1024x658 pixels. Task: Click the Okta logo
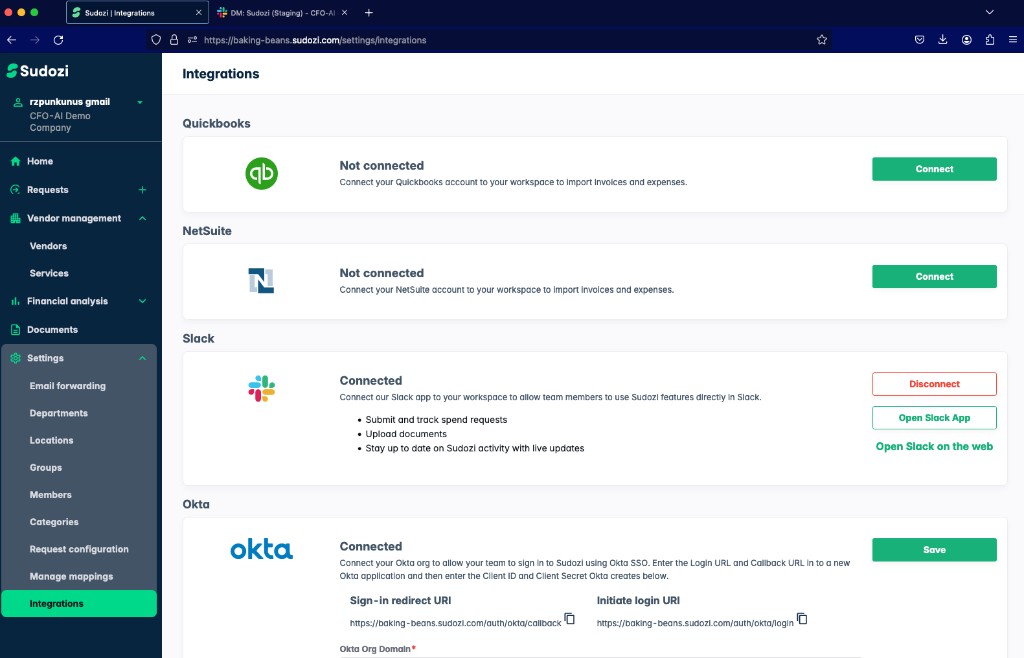(x=261, y=549)
